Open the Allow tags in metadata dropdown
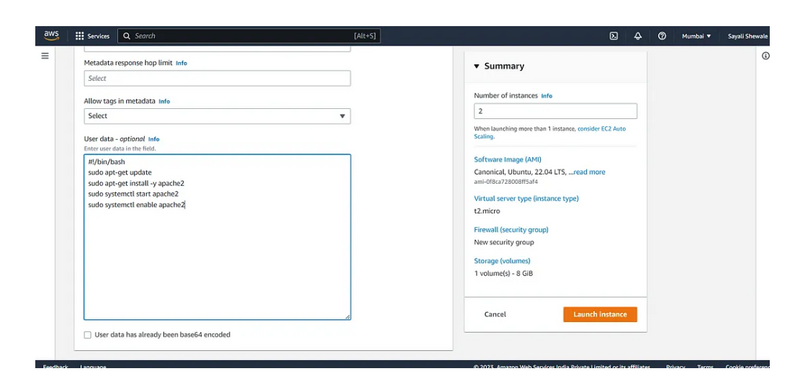The image size is (800, 377). coord(217,116)
